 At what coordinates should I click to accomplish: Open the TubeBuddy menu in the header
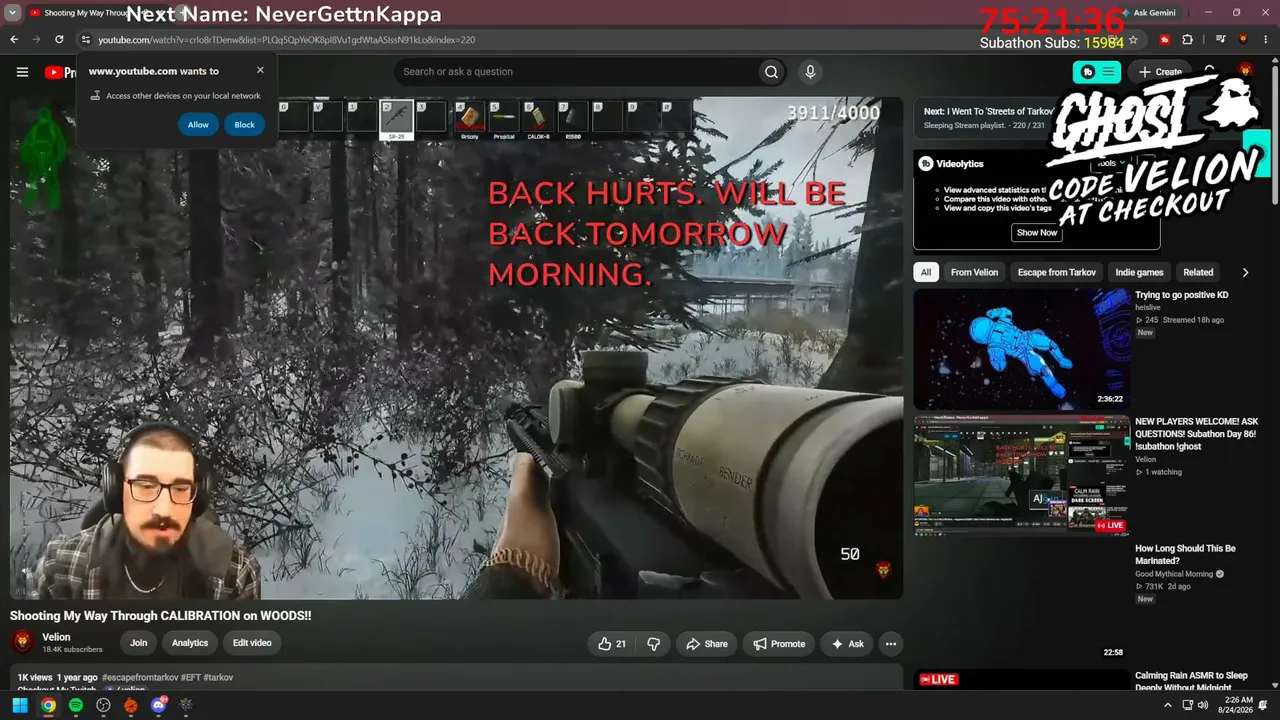point(1097,72)
